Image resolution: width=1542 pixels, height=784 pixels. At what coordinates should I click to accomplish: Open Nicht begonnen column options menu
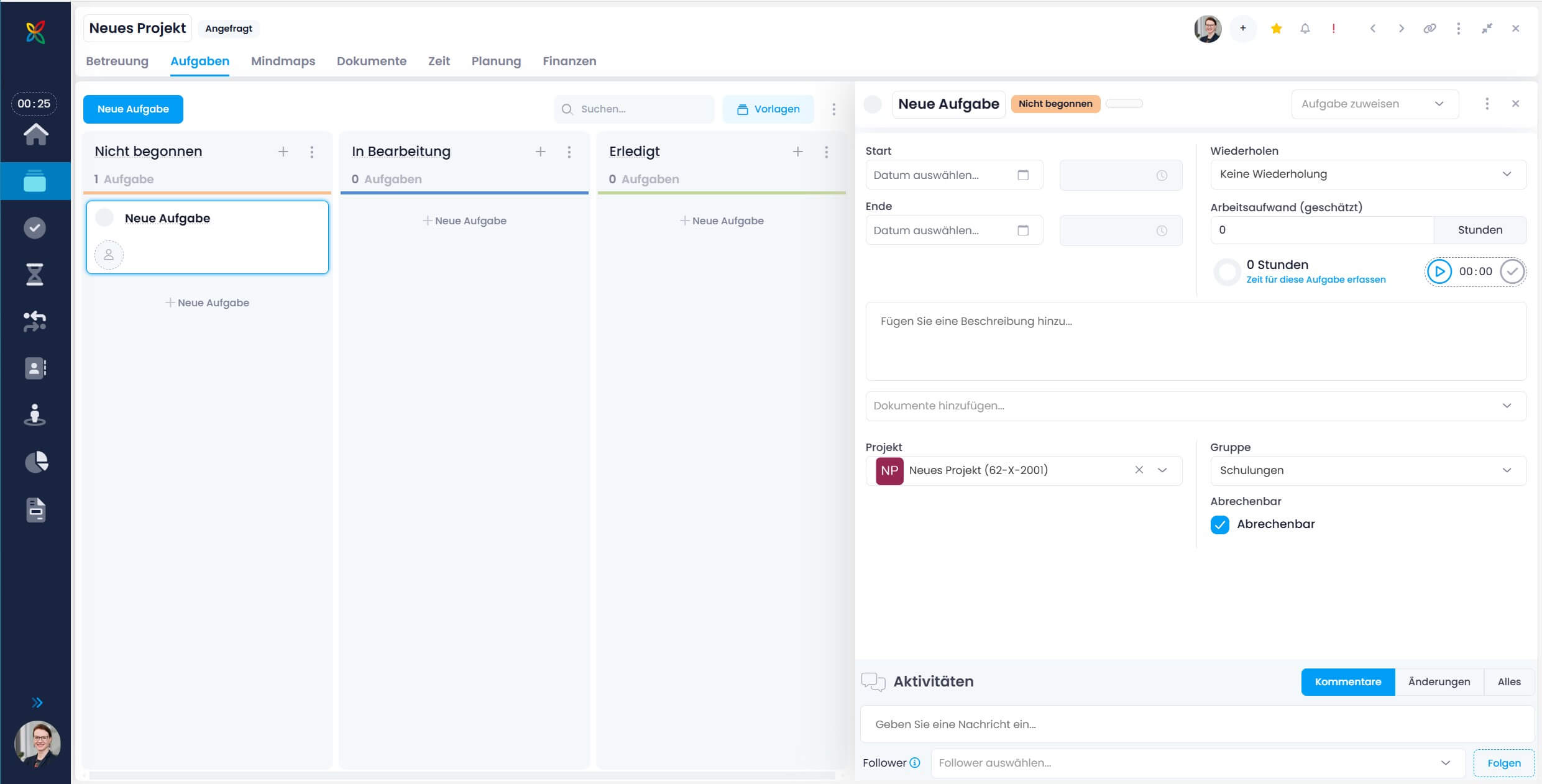point(312,152)
